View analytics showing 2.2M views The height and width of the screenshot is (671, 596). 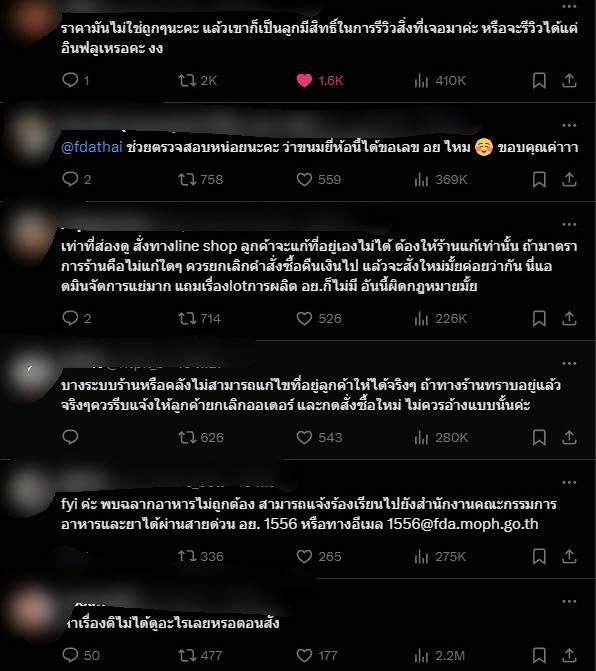pyautogui.click(x=439, y=655)
